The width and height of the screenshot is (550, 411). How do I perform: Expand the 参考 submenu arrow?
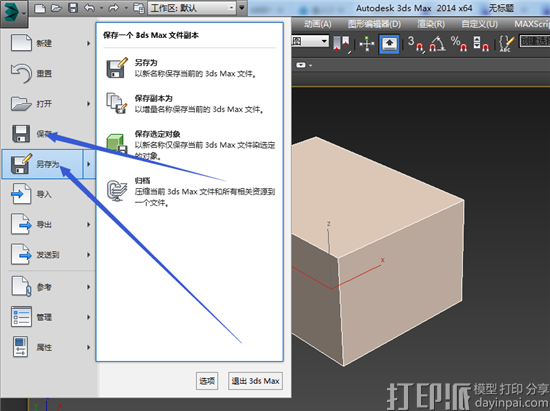click(89, 287)
